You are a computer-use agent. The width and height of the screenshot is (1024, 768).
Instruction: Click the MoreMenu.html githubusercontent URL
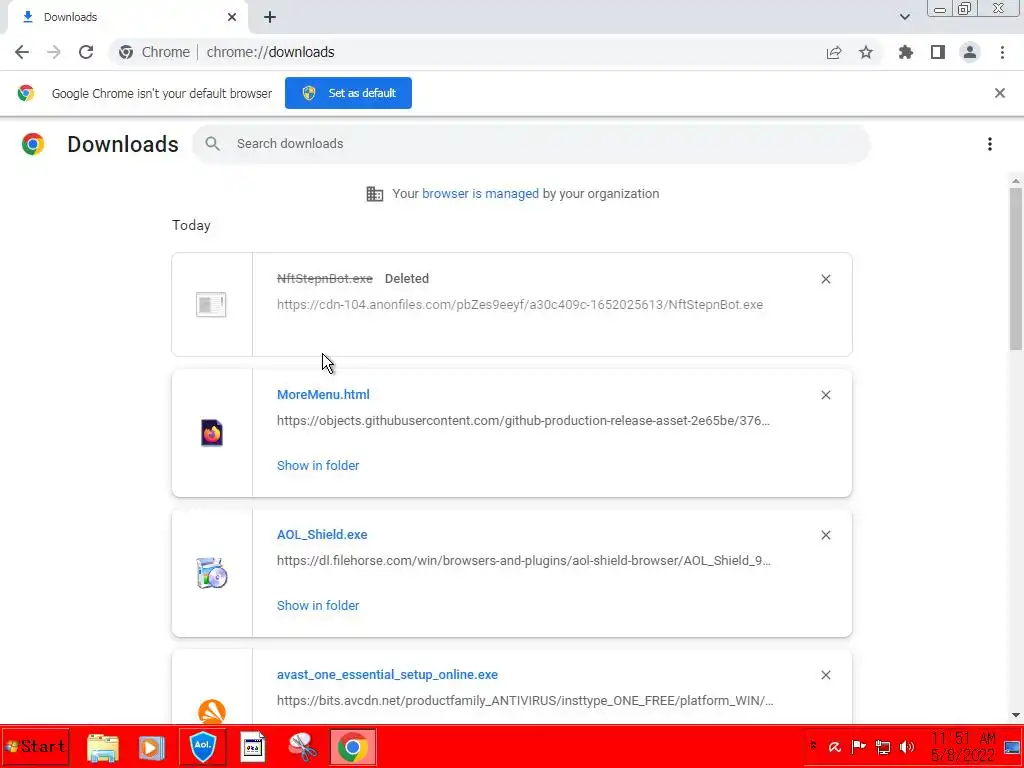click(523, 421)
